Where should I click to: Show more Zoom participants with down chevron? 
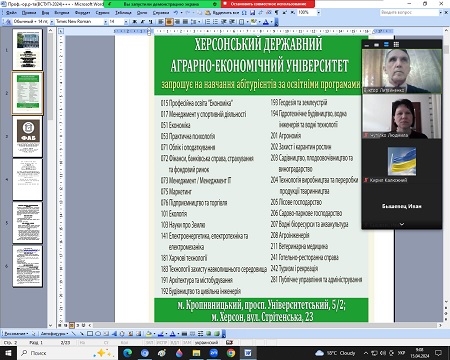[402, 224]
